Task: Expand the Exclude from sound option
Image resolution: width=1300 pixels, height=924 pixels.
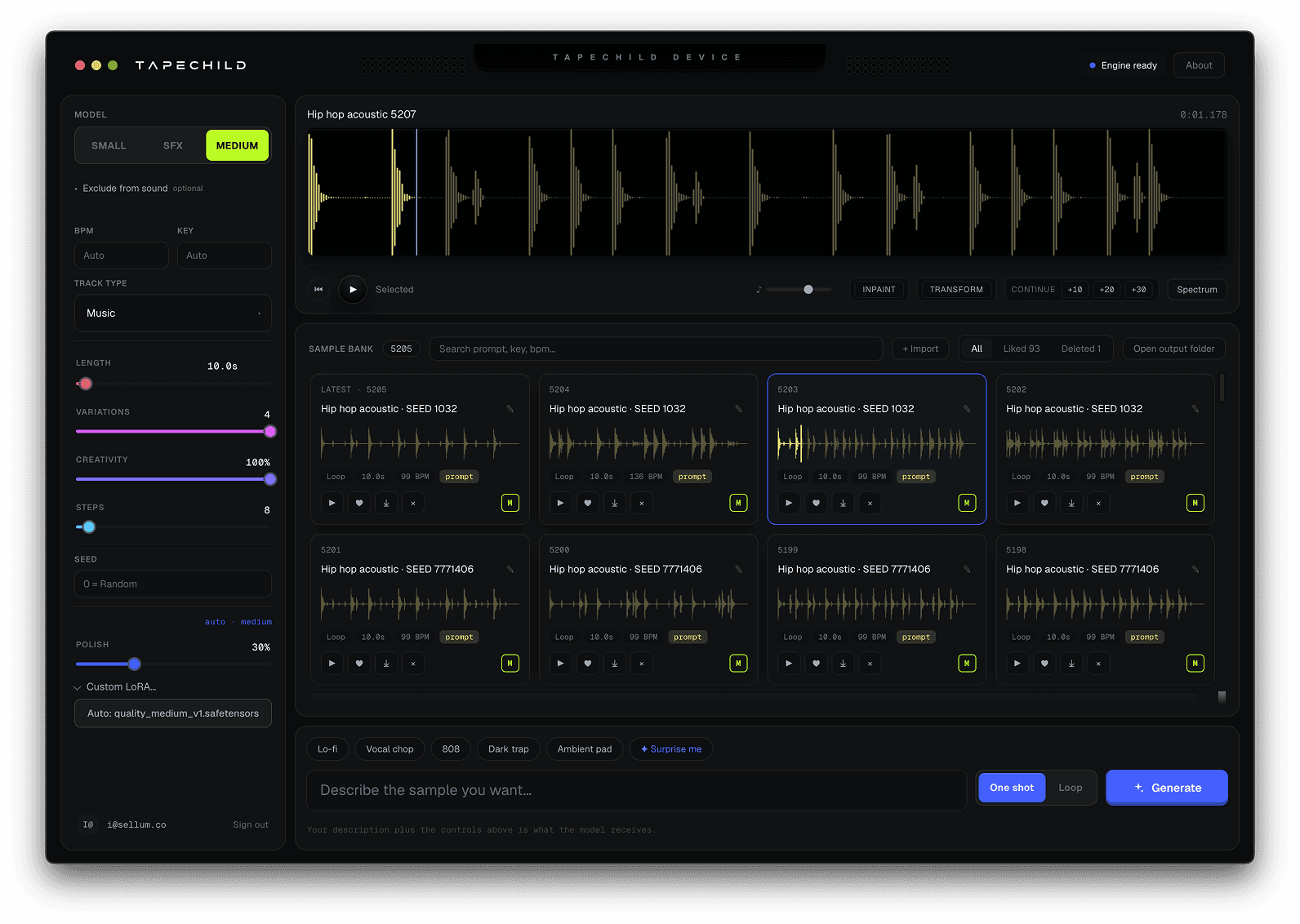Action: [139, 189]
